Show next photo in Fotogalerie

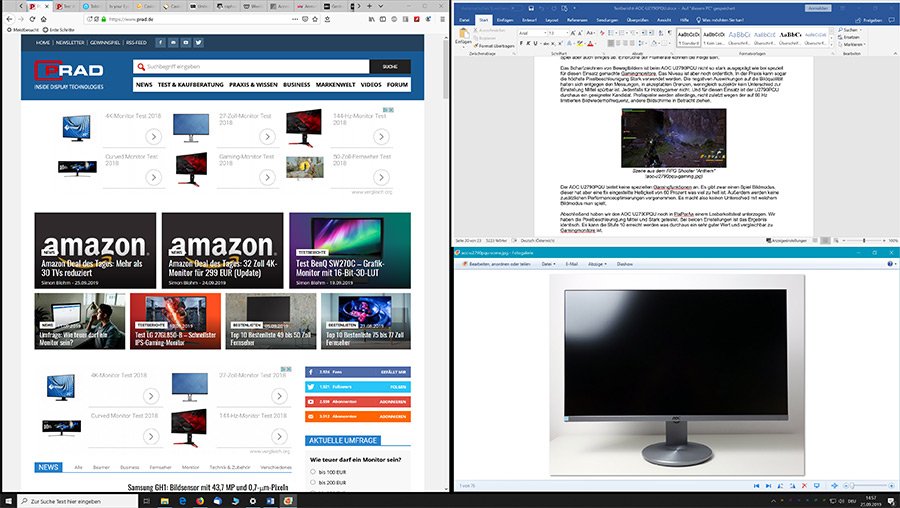click(x=768, y=486)
